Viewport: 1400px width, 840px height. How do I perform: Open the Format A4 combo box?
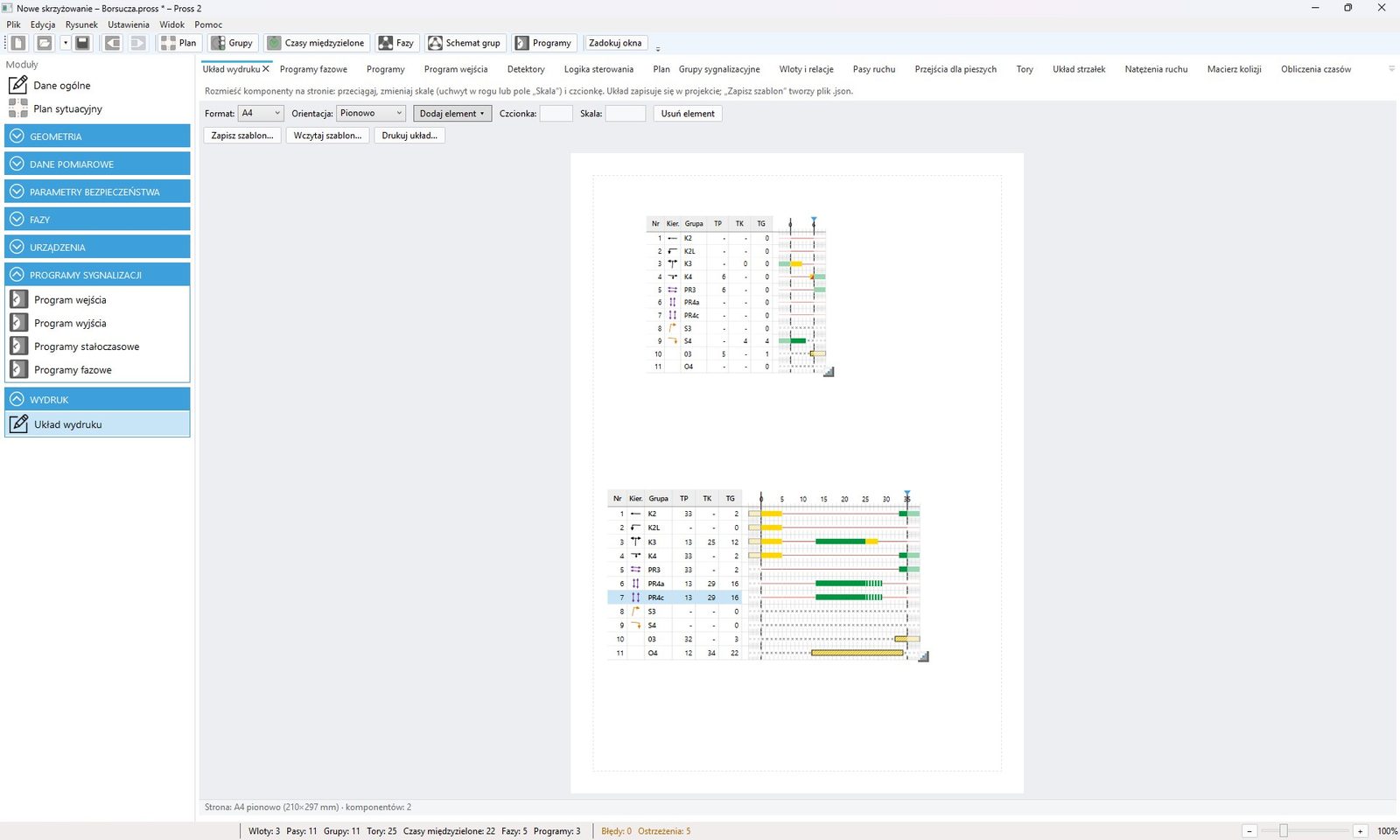click(x=261, y=113)
